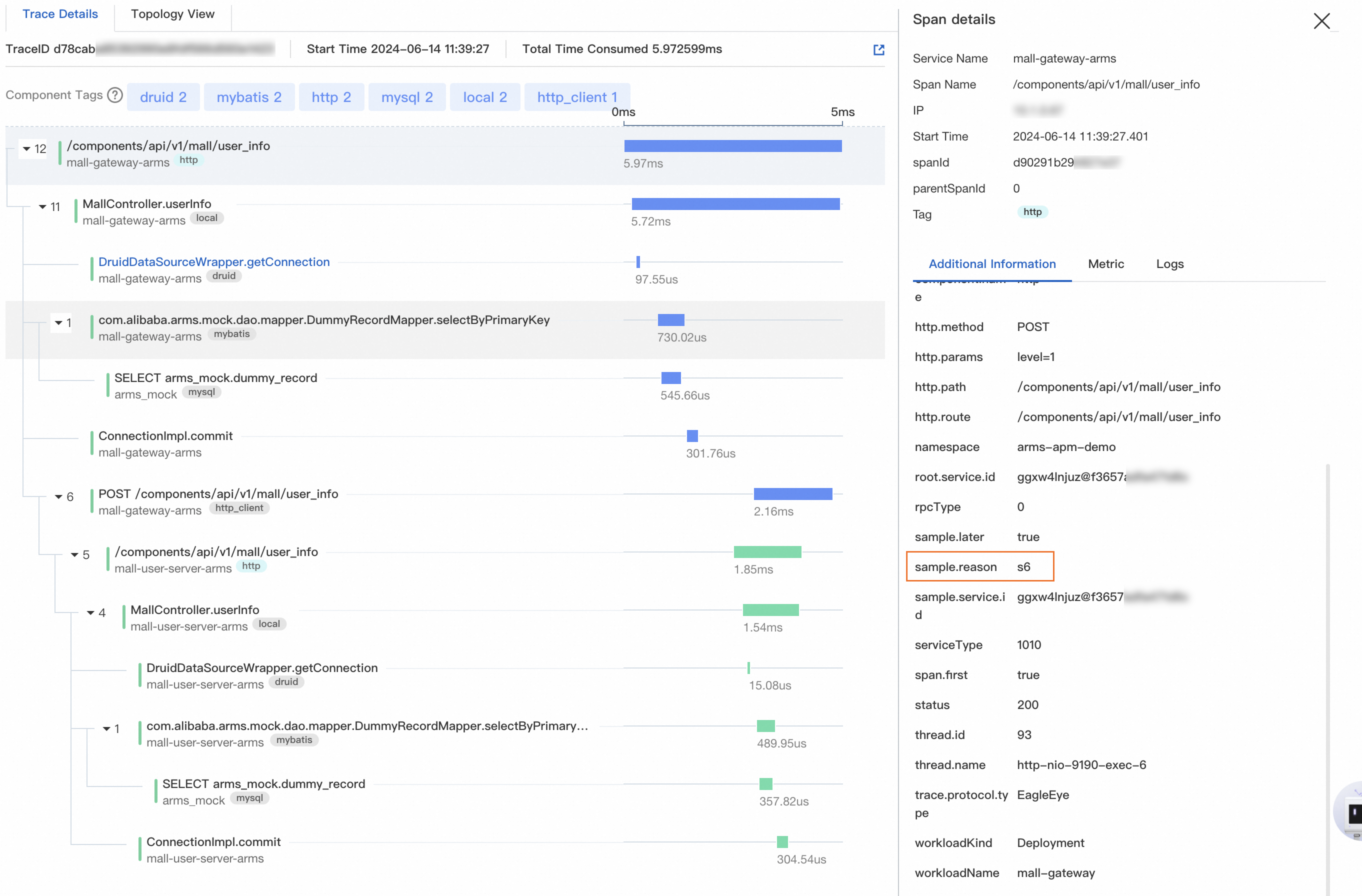Collapse mall-user-server-arms MallController.userInfo with 4 children

[x=90, y=613]
